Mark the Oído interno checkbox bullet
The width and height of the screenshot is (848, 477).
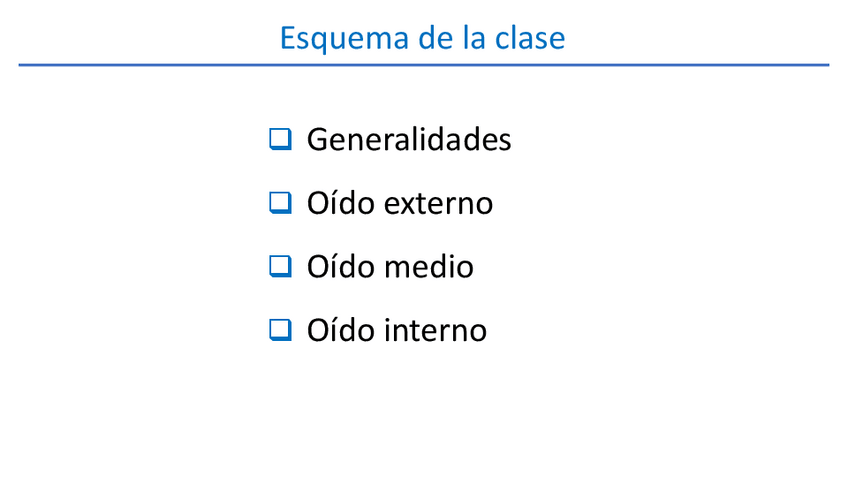(x=280, y=329)
